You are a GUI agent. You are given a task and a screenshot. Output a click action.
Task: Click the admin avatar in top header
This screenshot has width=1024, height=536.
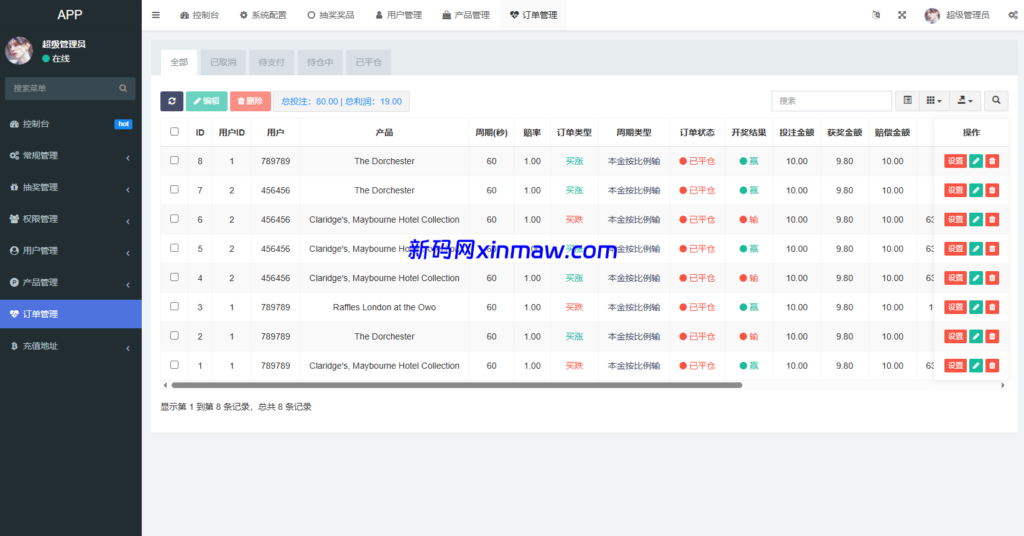click(932, 15)
